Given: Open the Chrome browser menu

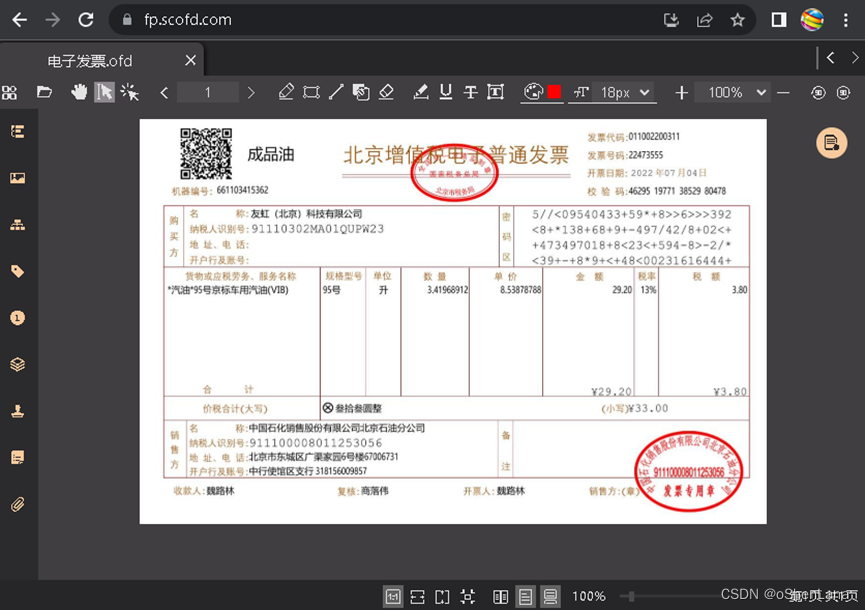Looking at the screenshot, I should [x=844, y=18].
